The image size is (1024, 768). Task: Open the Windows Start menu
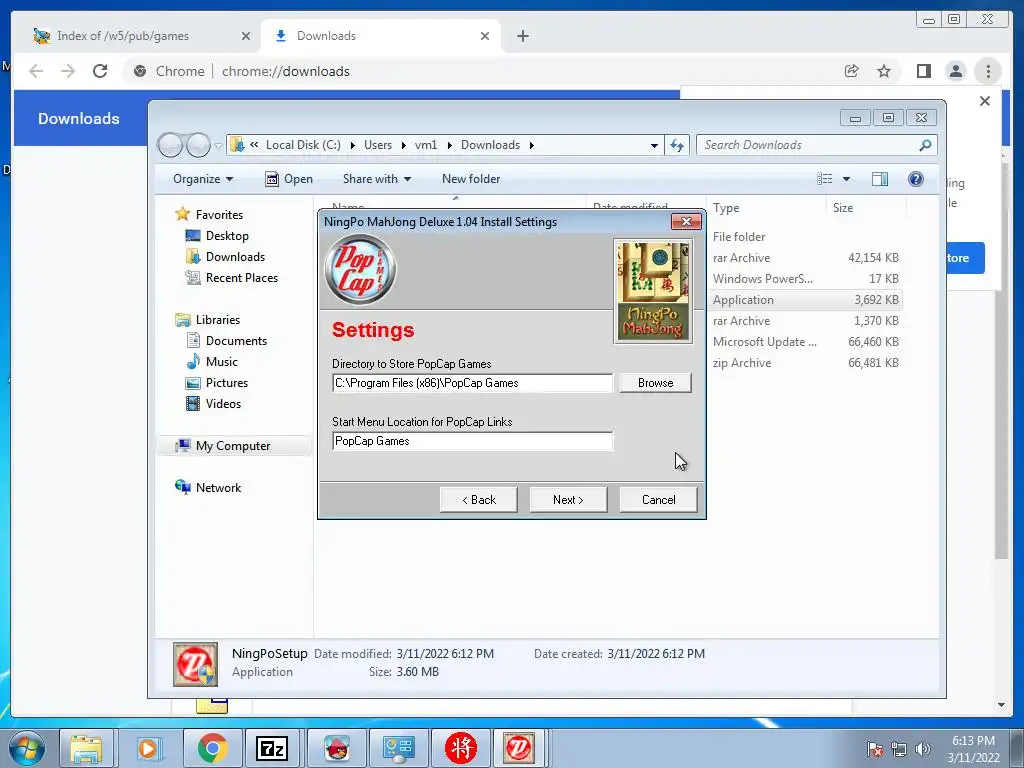(x=27, y=748)
